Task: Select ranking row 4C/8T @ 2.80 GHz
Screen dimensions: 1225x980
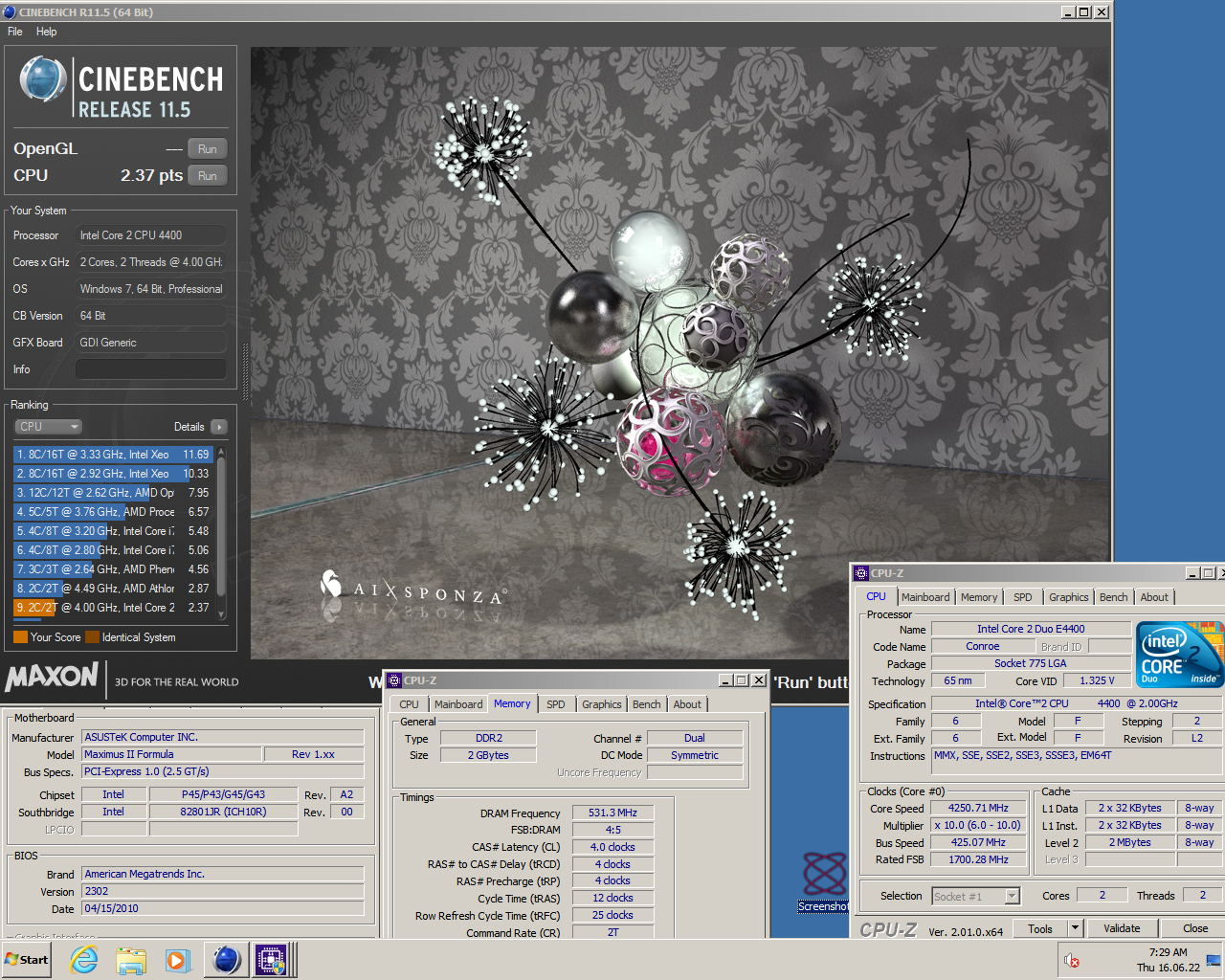Action: coord(114,550)
